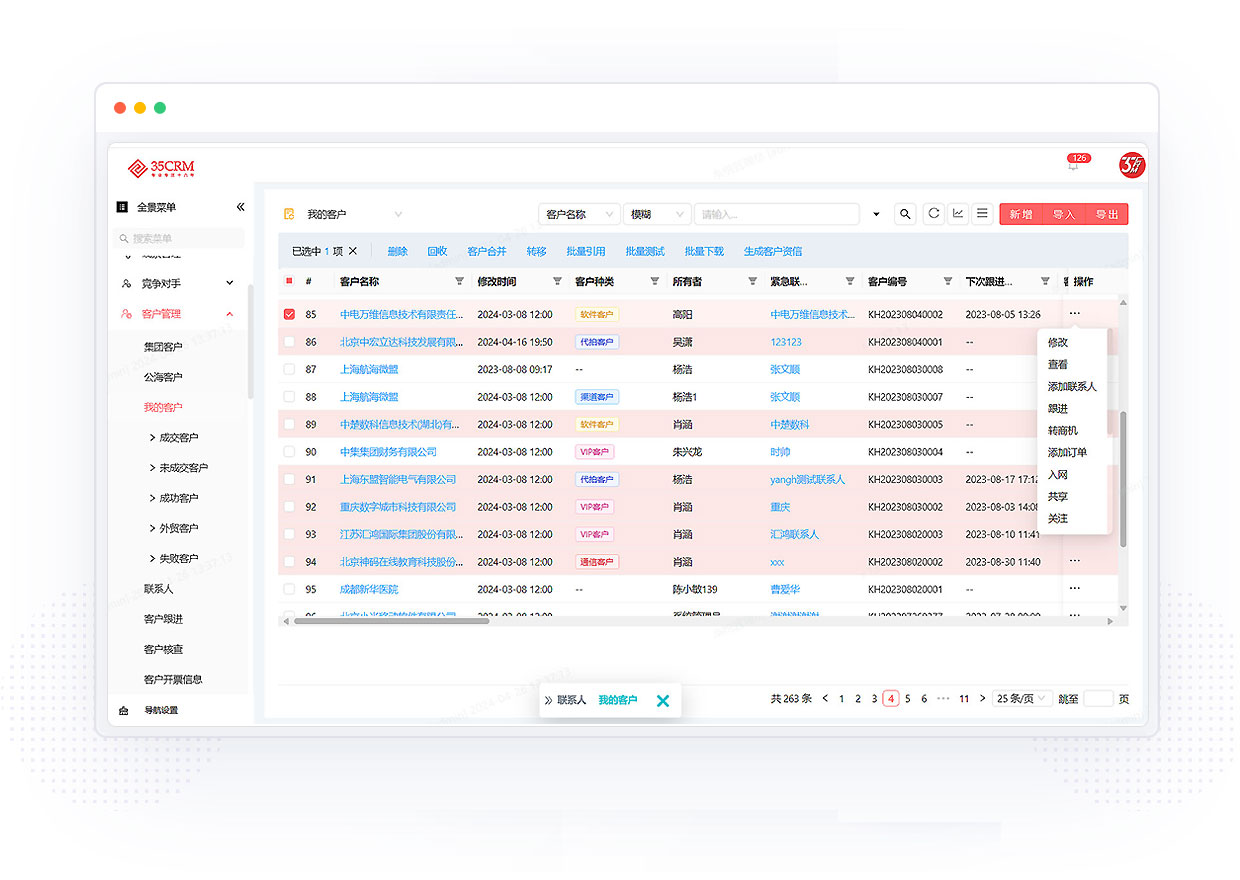
Task: Click the 搜索菜单 sidebar search field
Action: [x=179, y=238]
